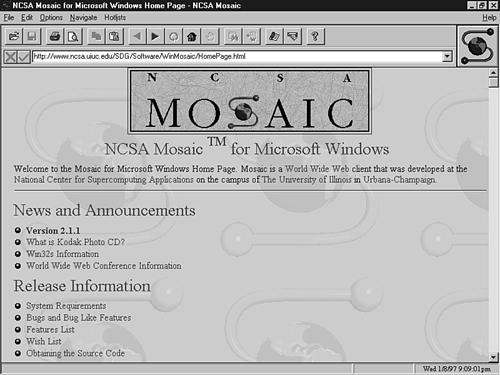Expand the URL history dropdown arrow

coord(447,57)
